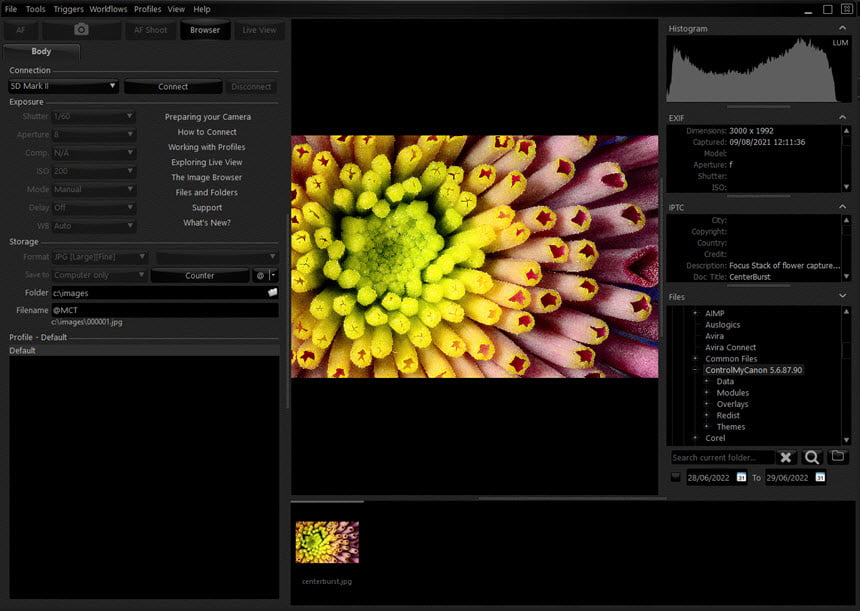Open calendar icon for 28/06/2022 date
The width and height of the screenshot is (860, 611).
pos(741,477)
